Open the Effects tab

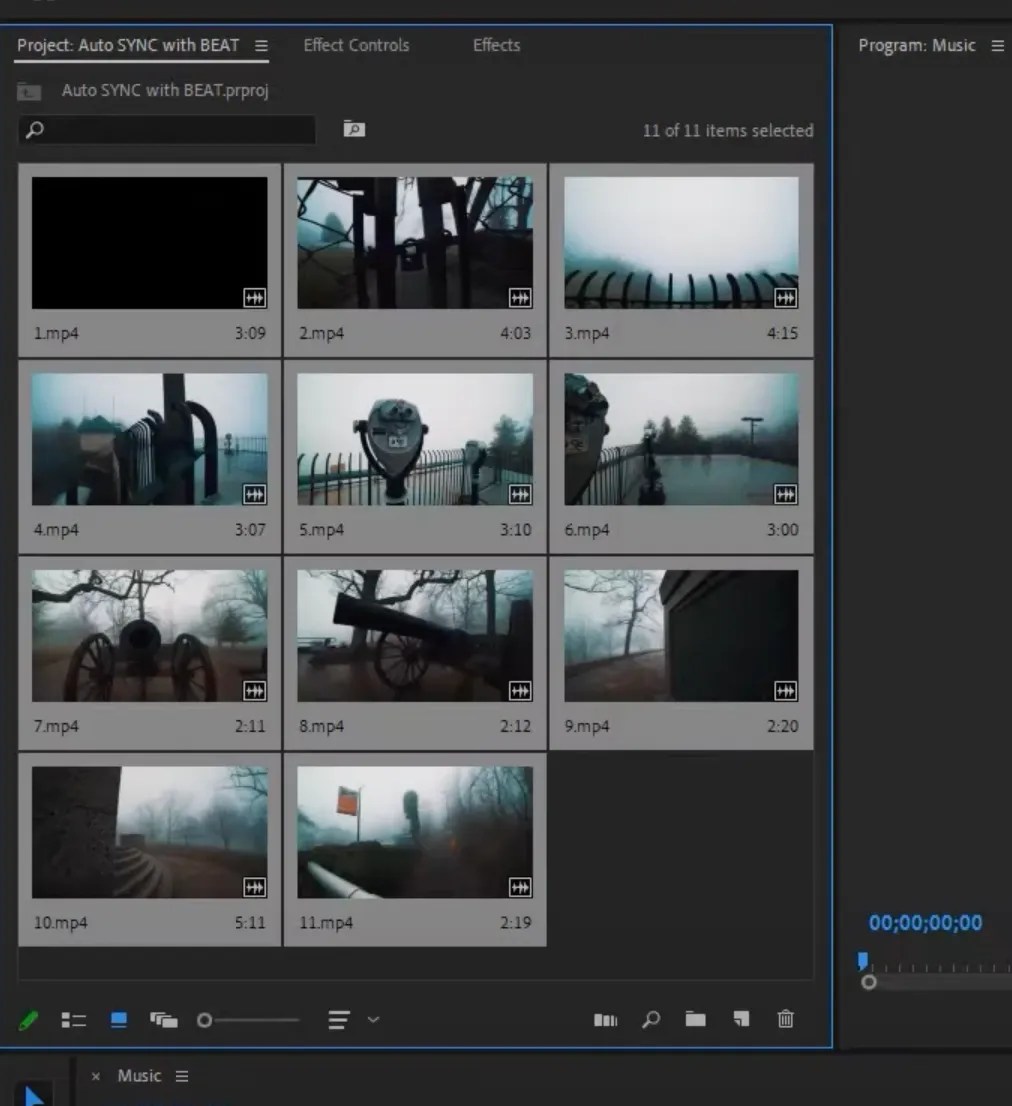tap(496, 45)
